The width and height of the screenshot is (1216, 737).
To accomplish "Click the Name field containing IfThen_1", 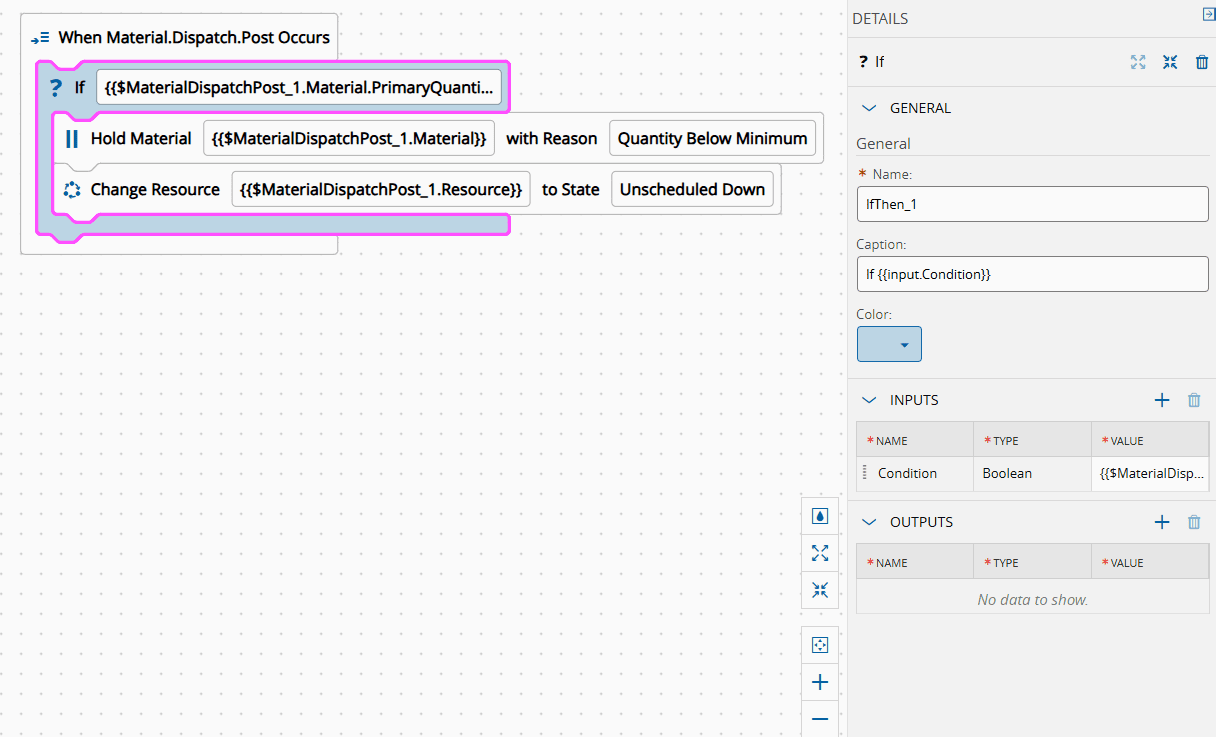I will coord(1032,204).
